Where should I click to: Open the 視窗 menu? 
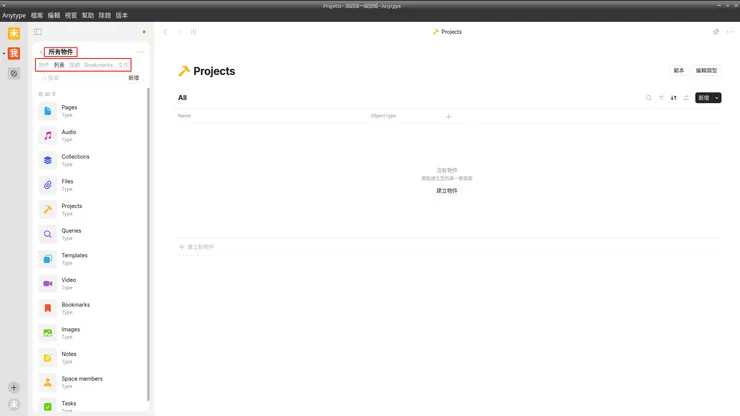pyautogui.click(x=71, y=15)
